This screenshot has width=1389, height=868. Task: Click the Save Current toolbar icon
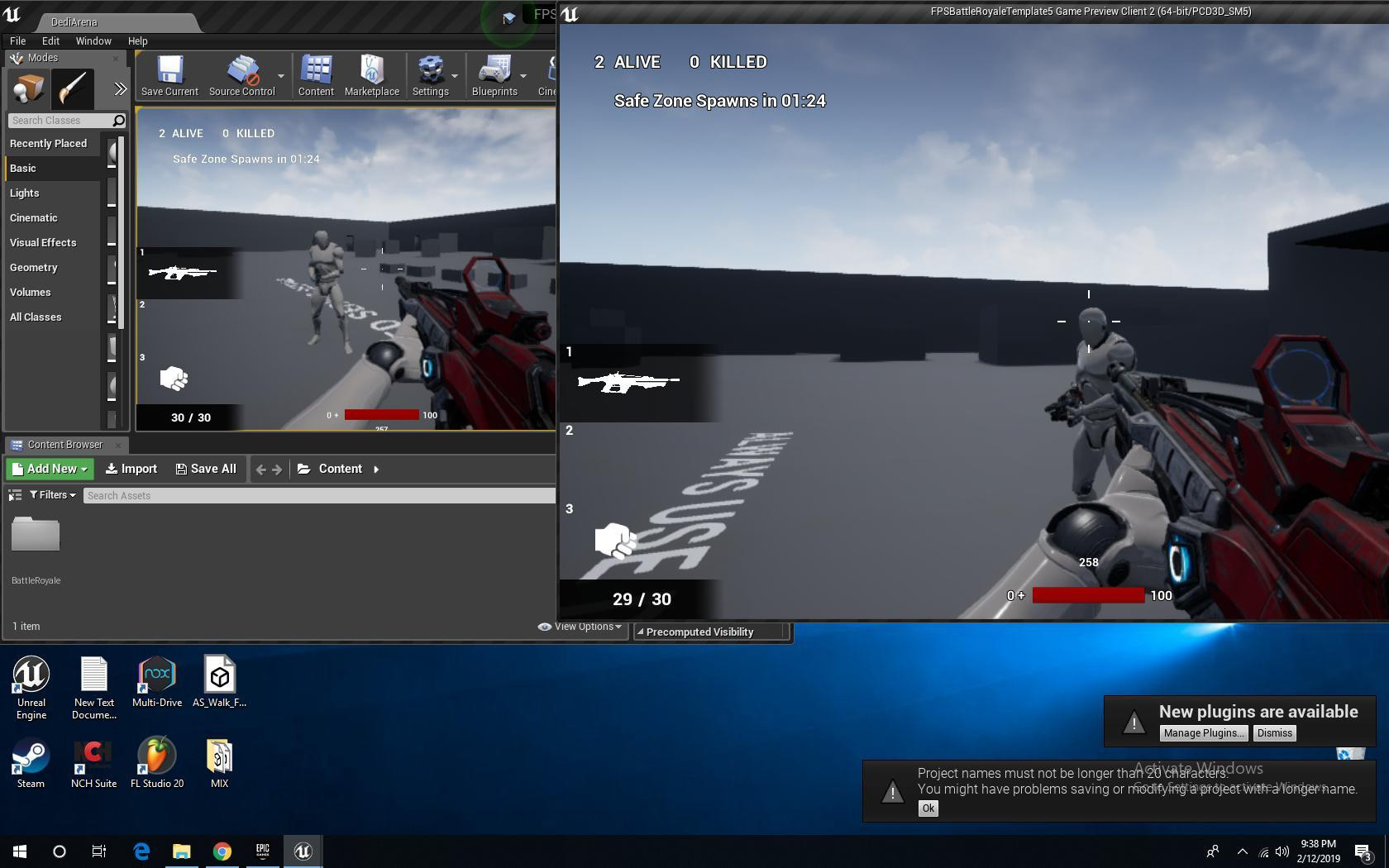[x=169, y=76]
